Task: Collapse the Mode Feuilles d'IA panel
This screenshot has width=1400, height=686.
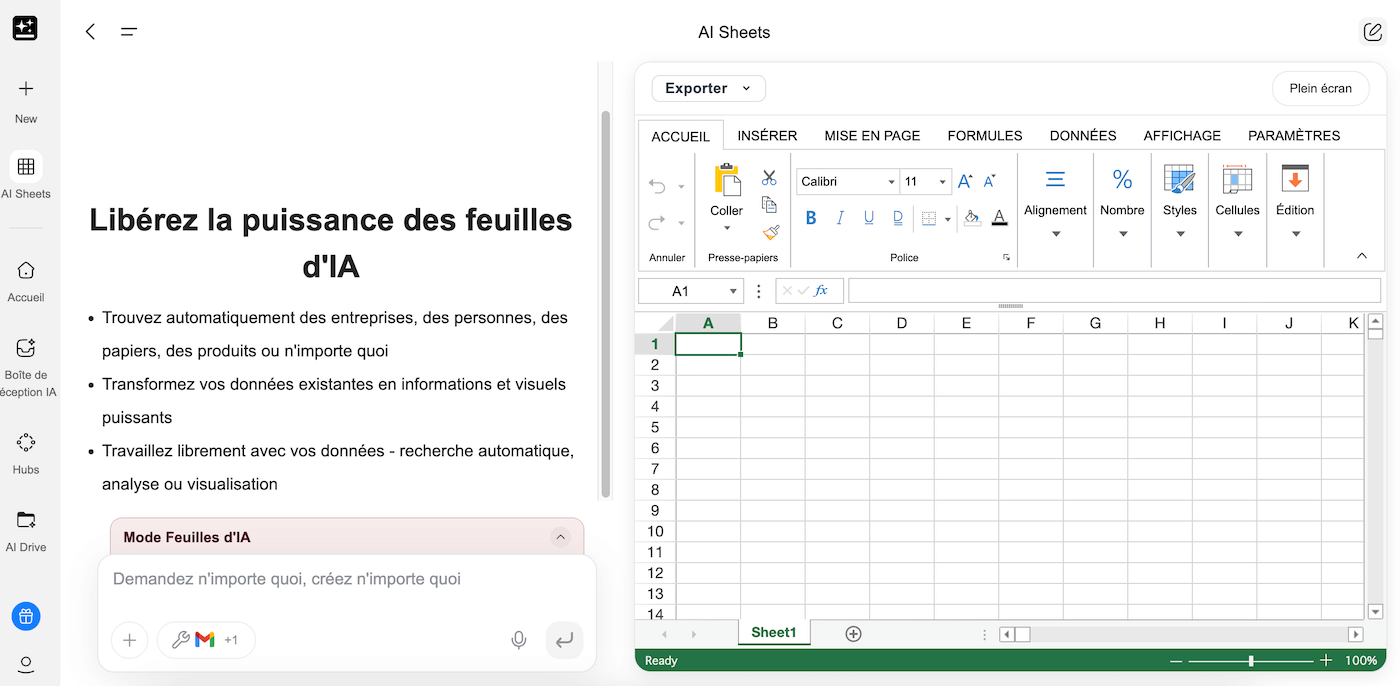Action: pyautogui.click(x=561, y=537)
